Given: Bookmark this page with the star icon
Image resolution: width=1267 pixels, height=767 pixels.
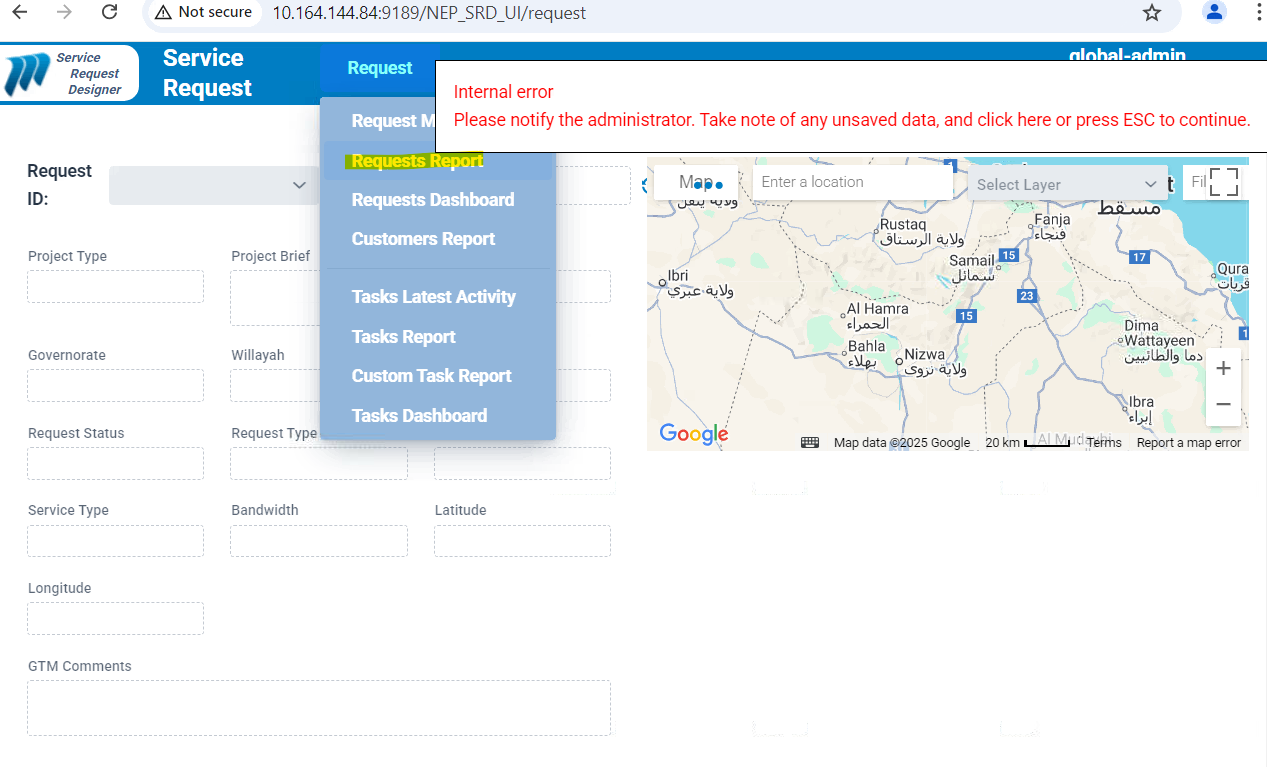Looking at the screenshot, I should click(x=1151, y=13).
